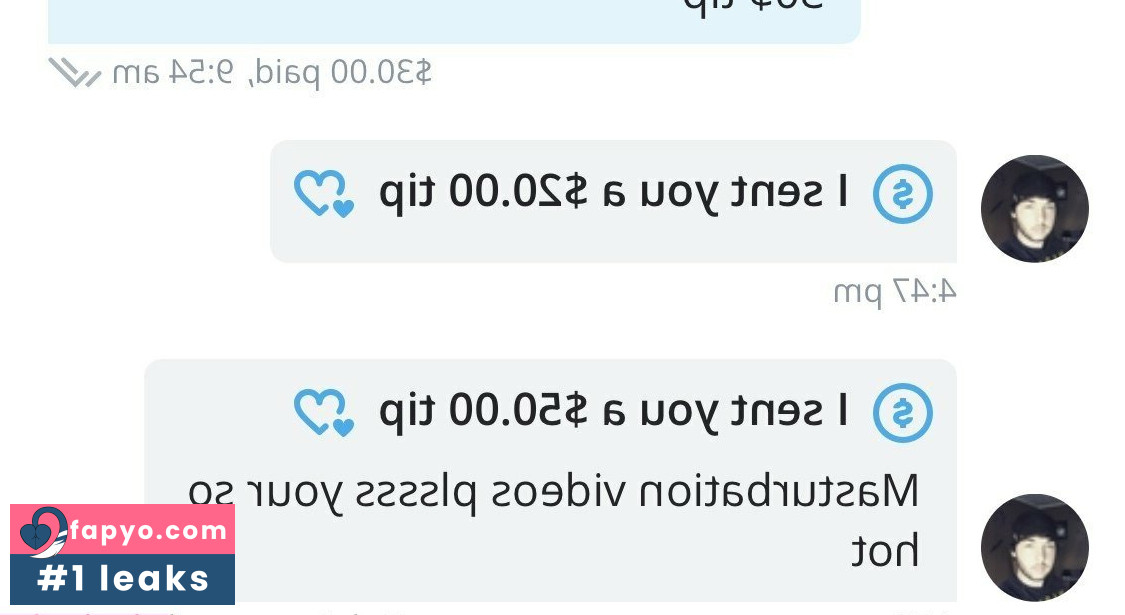Click the dollar icon on the $20.00 tip
The width and height of the screenshot is (1125, 615).
[903, 194]
